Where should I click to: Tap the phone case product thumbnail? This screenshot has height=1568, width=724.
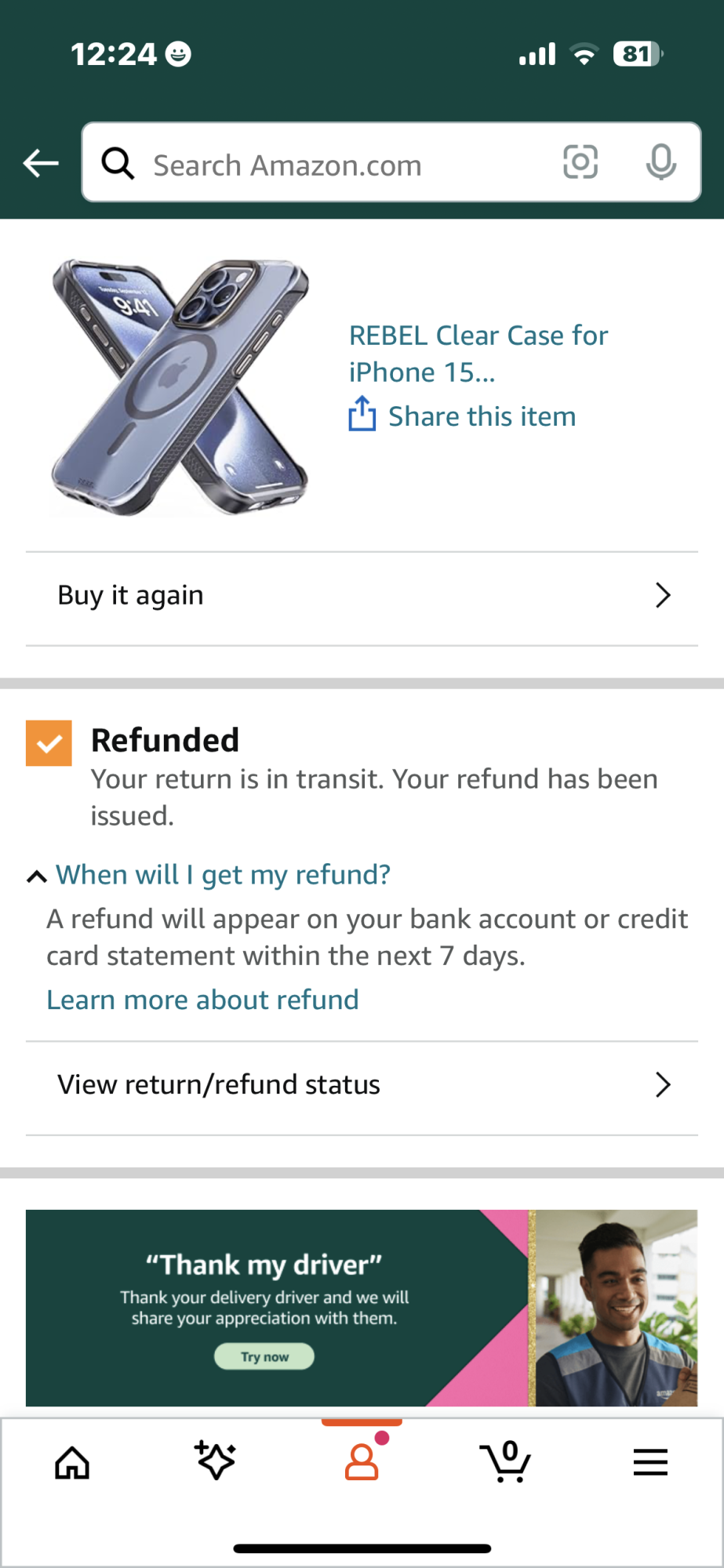[180, 387]
